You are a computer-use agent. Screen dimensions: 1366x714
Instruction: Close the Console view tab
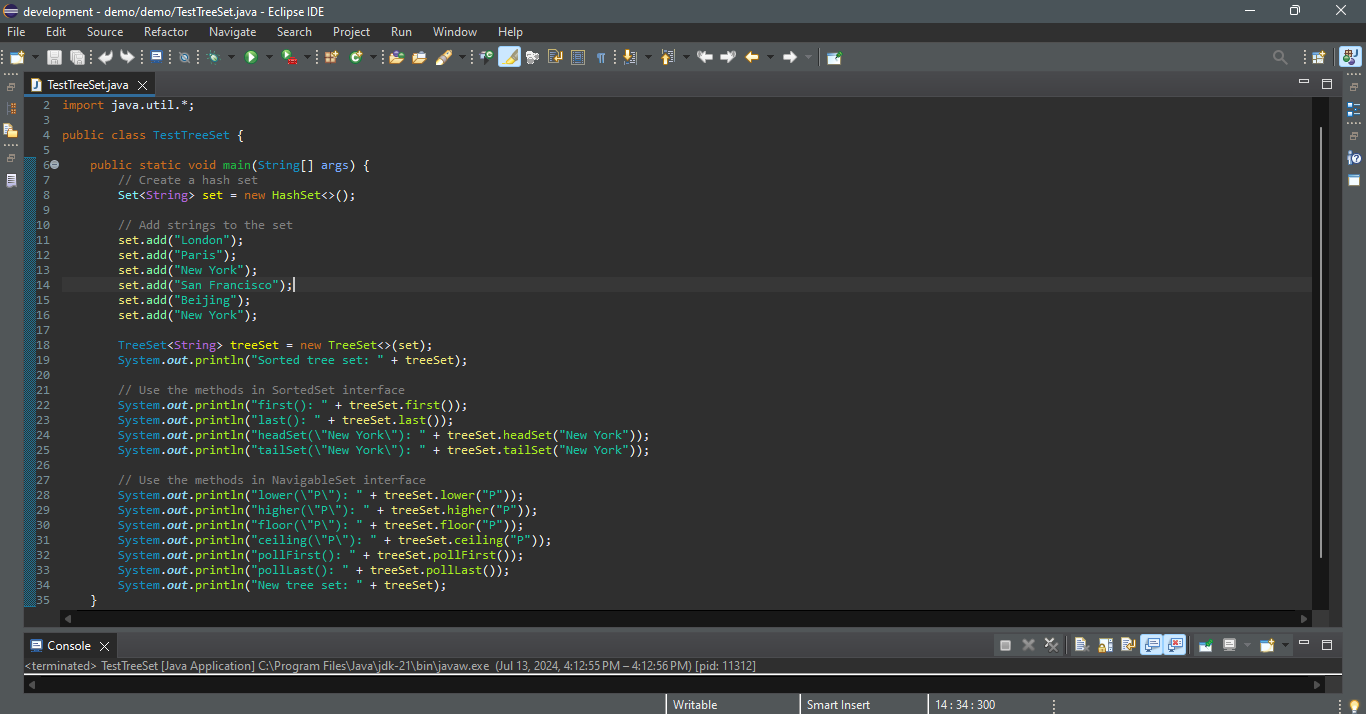tap(104, 646)
